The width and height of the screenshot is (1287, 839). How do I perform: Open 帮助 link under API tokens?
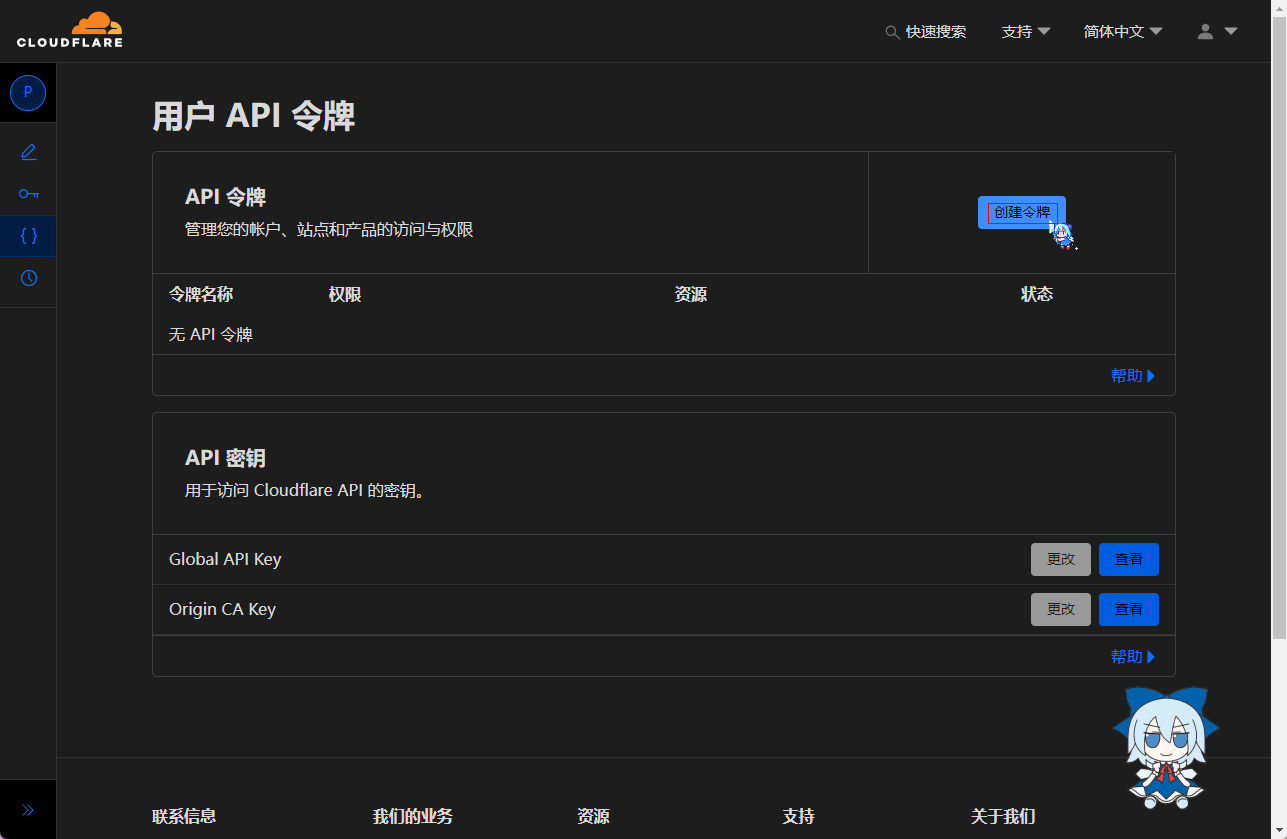coord(1132,376)
